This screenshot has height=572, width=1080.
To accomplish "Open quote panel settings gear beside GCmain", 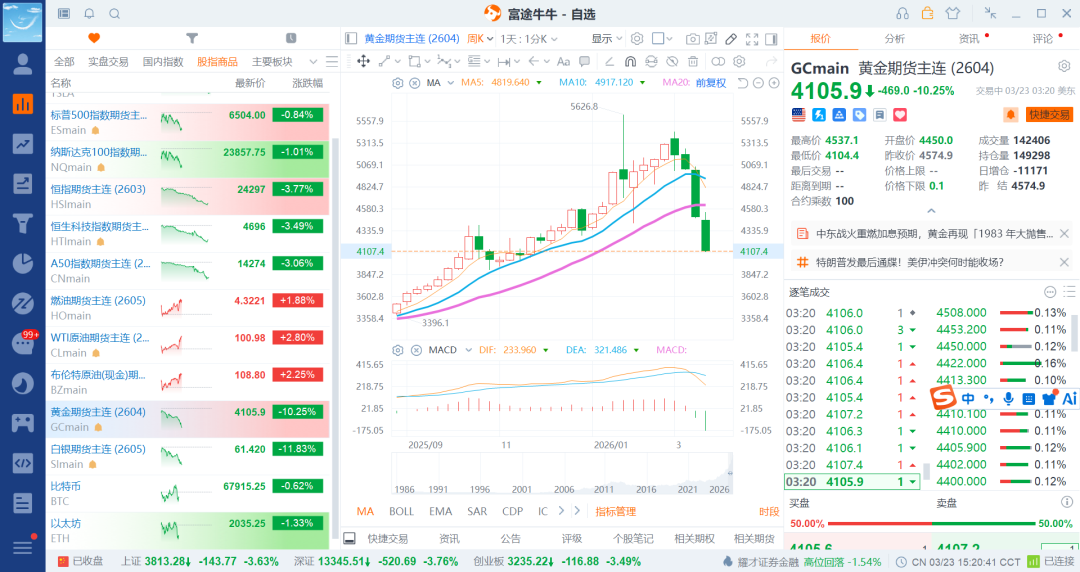I will pos(1064,67).
